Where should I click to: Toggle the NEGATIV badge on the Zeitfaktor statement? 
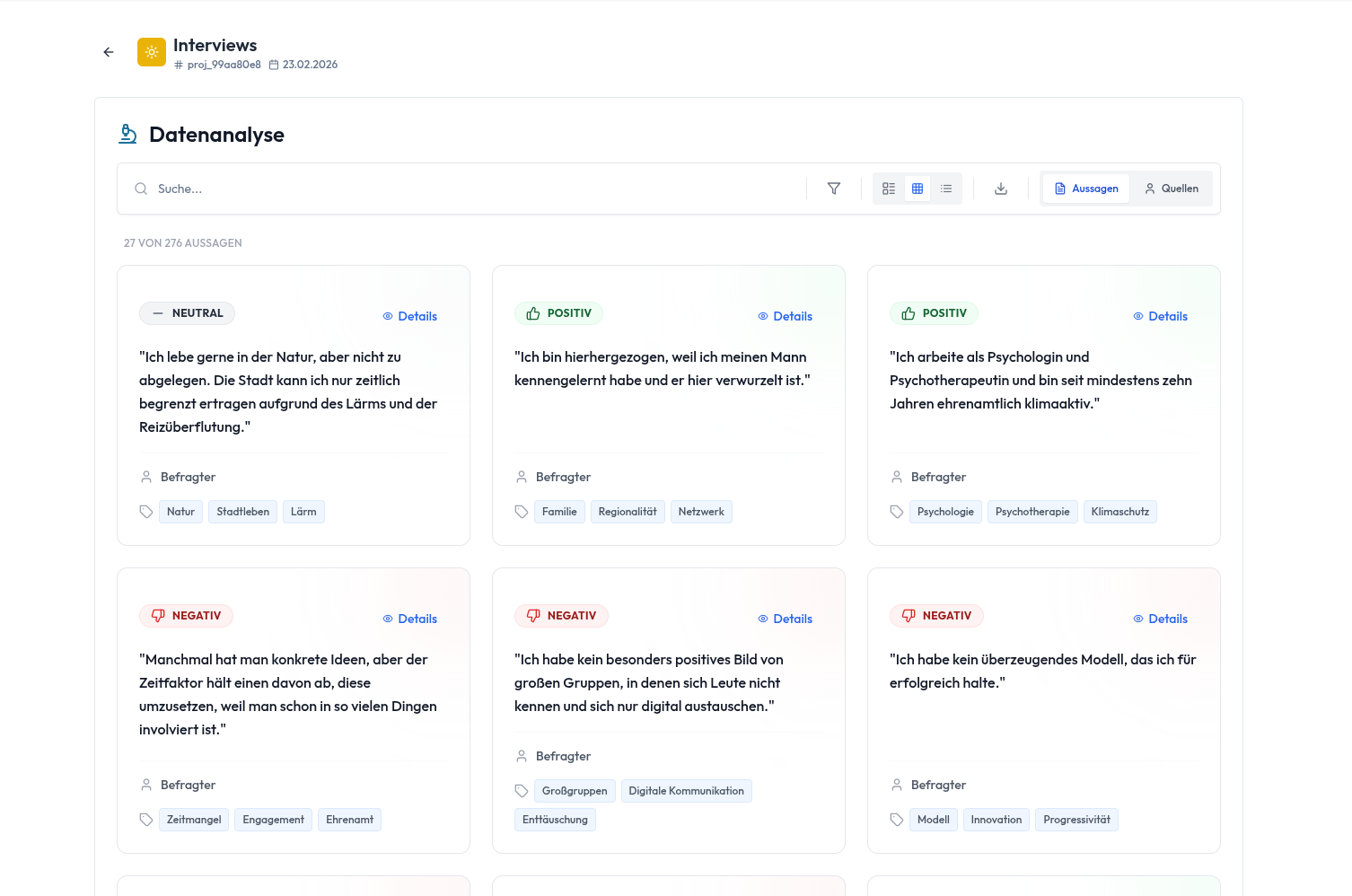[186, 616]
